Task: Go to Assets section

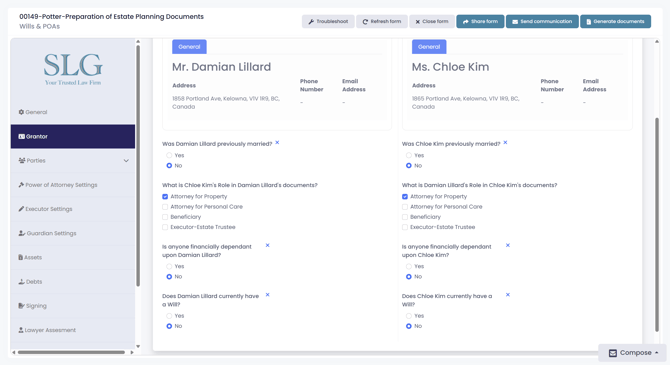Action: point(73,257)
